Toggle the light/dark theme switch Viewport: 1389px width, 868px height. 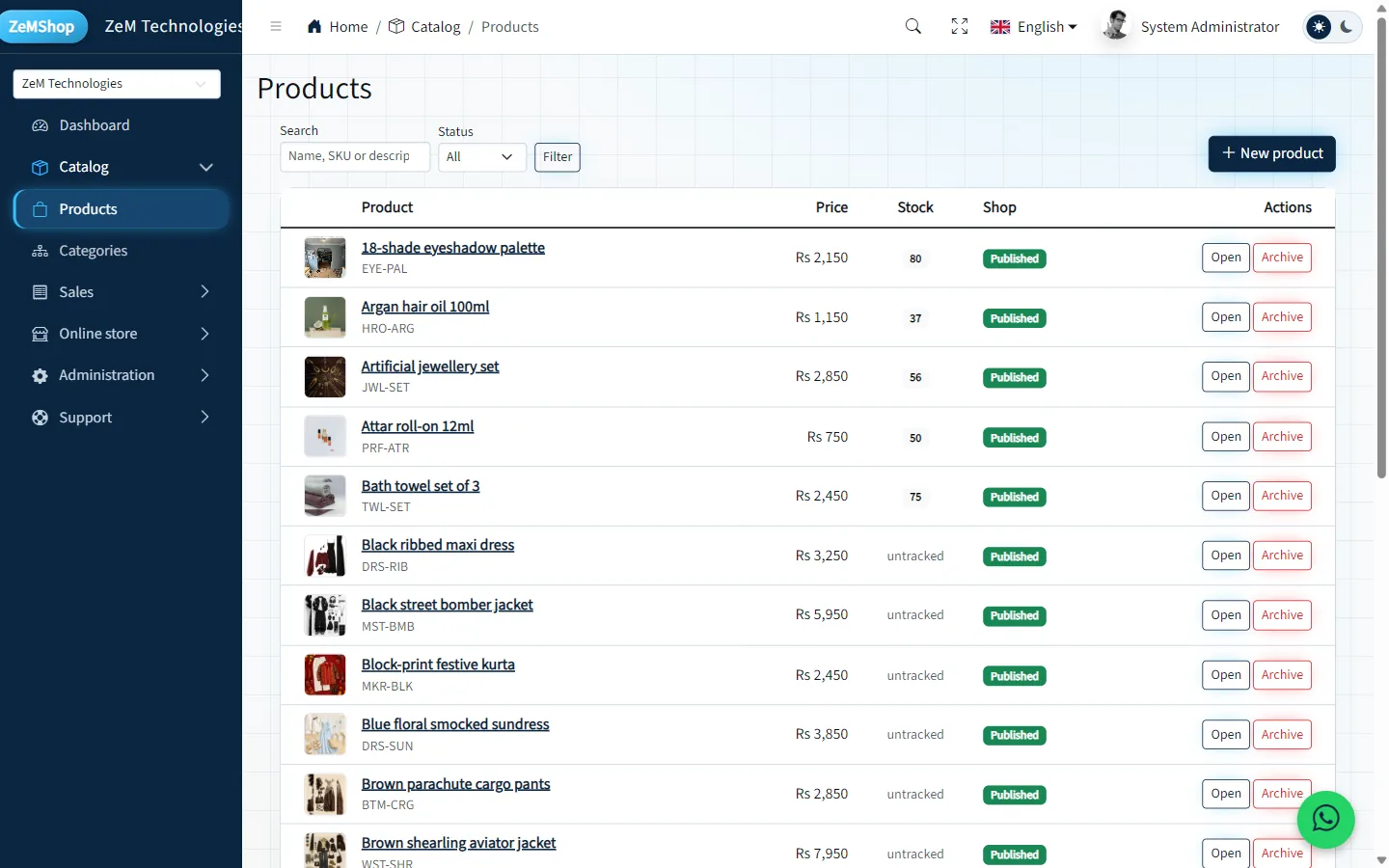click(x=1332, y=27)
